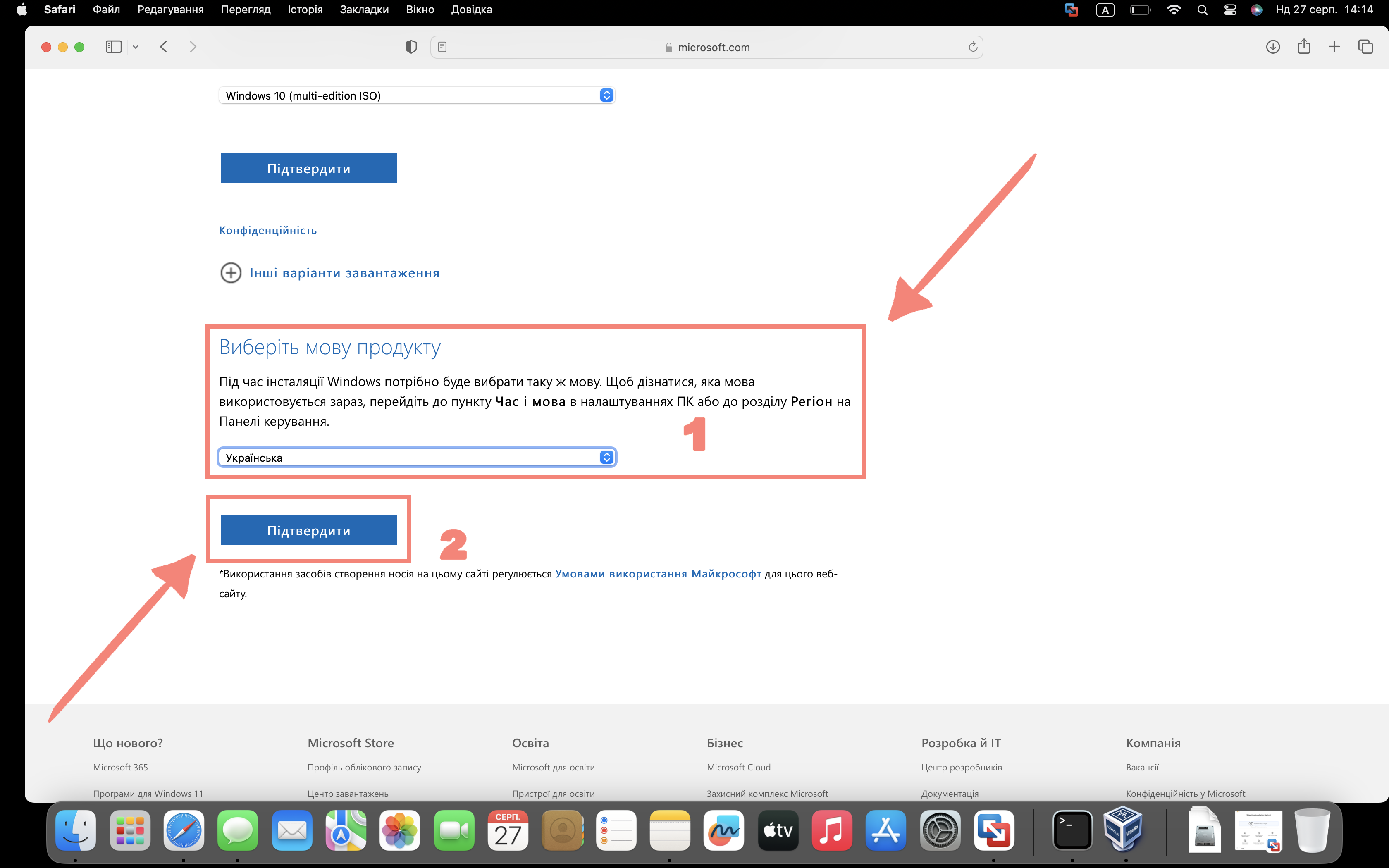Open the Windows 10 edition dropdown
This screenshot has width=1389, height=868.
(417, 95)
